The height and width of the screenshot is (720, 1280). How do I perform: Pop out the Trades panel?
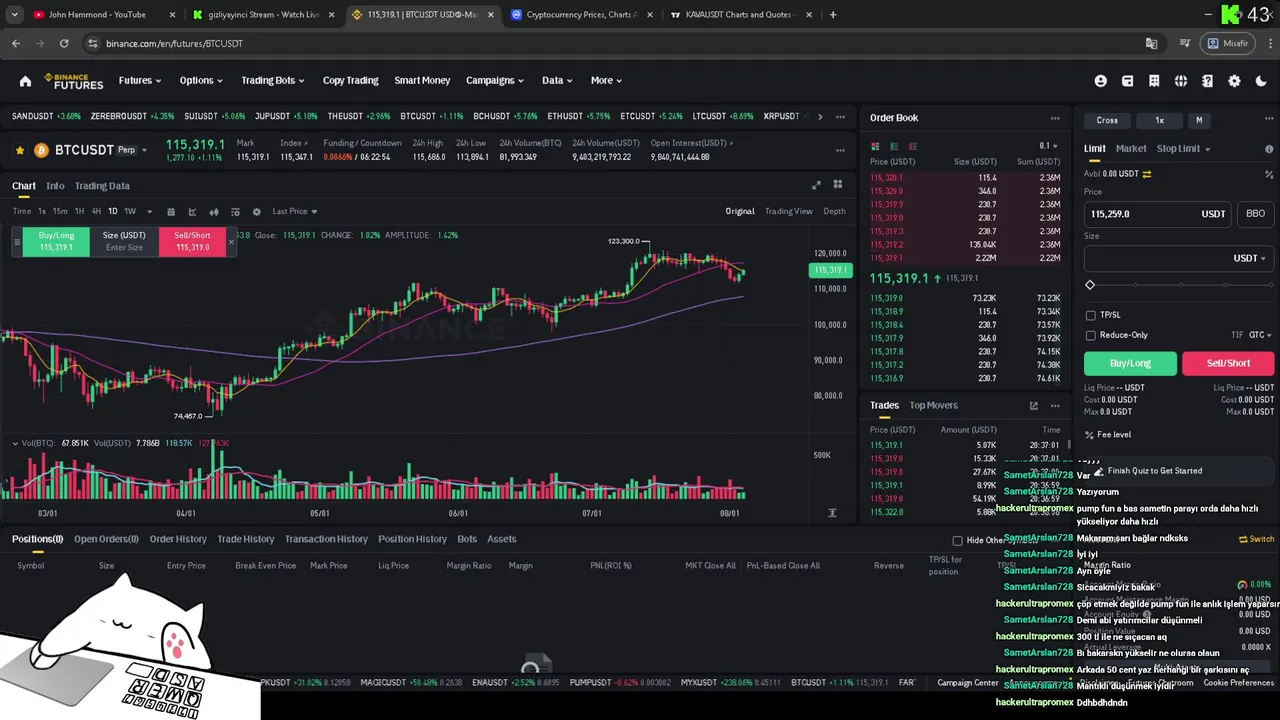coord(1033,406)
